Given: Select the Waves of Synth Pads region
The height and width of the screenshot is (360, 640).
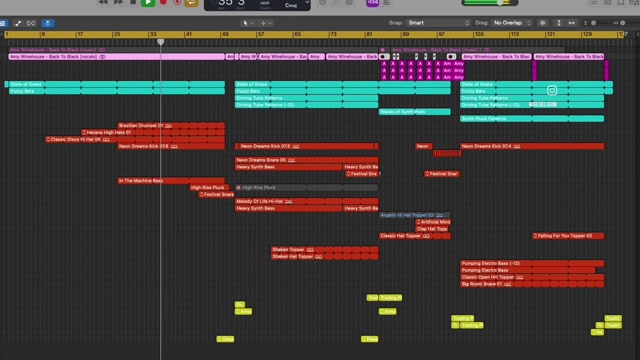Looking at the screenshot, I should 415,111.
